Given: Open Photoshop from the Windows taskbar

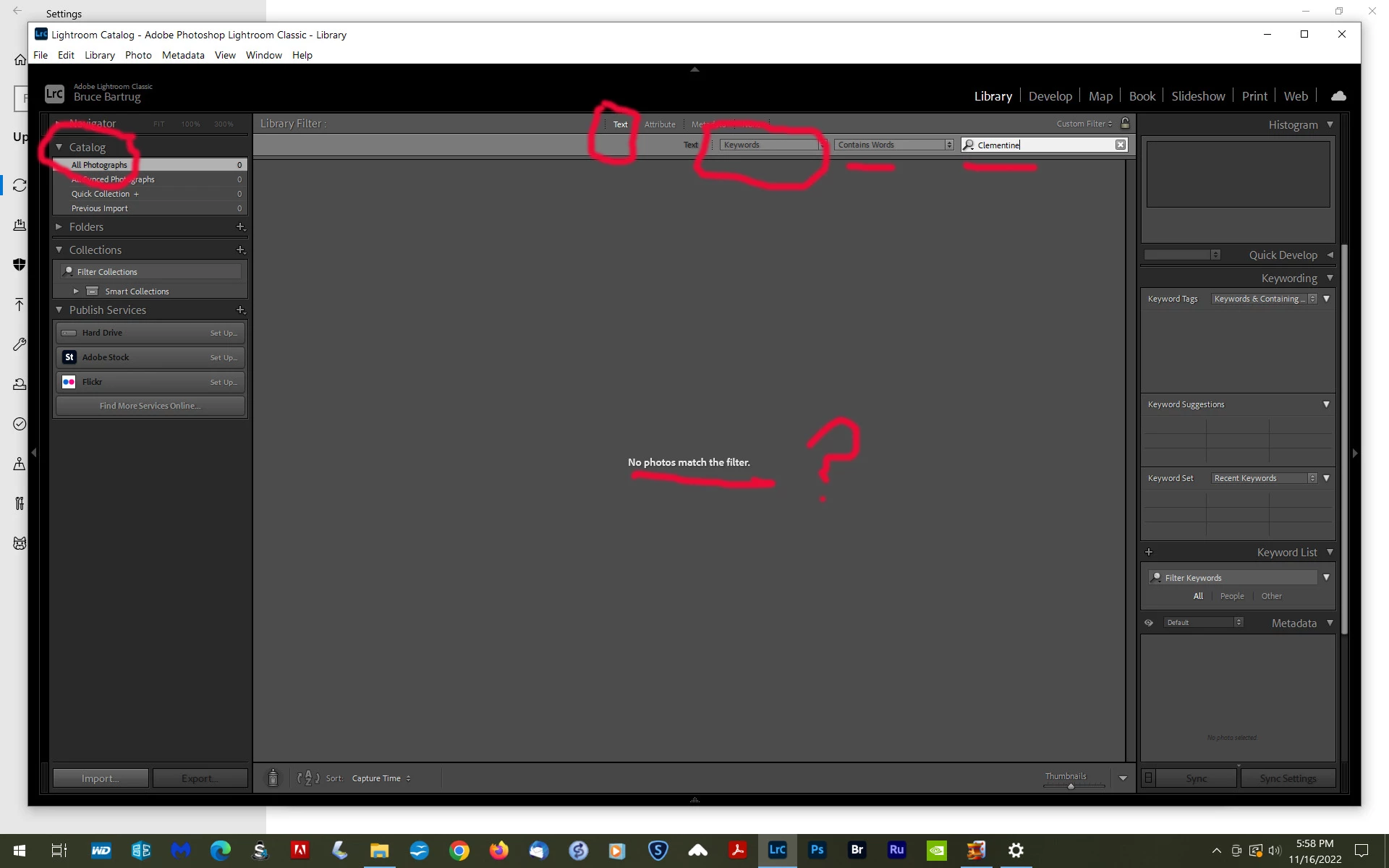Looking at the screenshot, I should point(817,850).
